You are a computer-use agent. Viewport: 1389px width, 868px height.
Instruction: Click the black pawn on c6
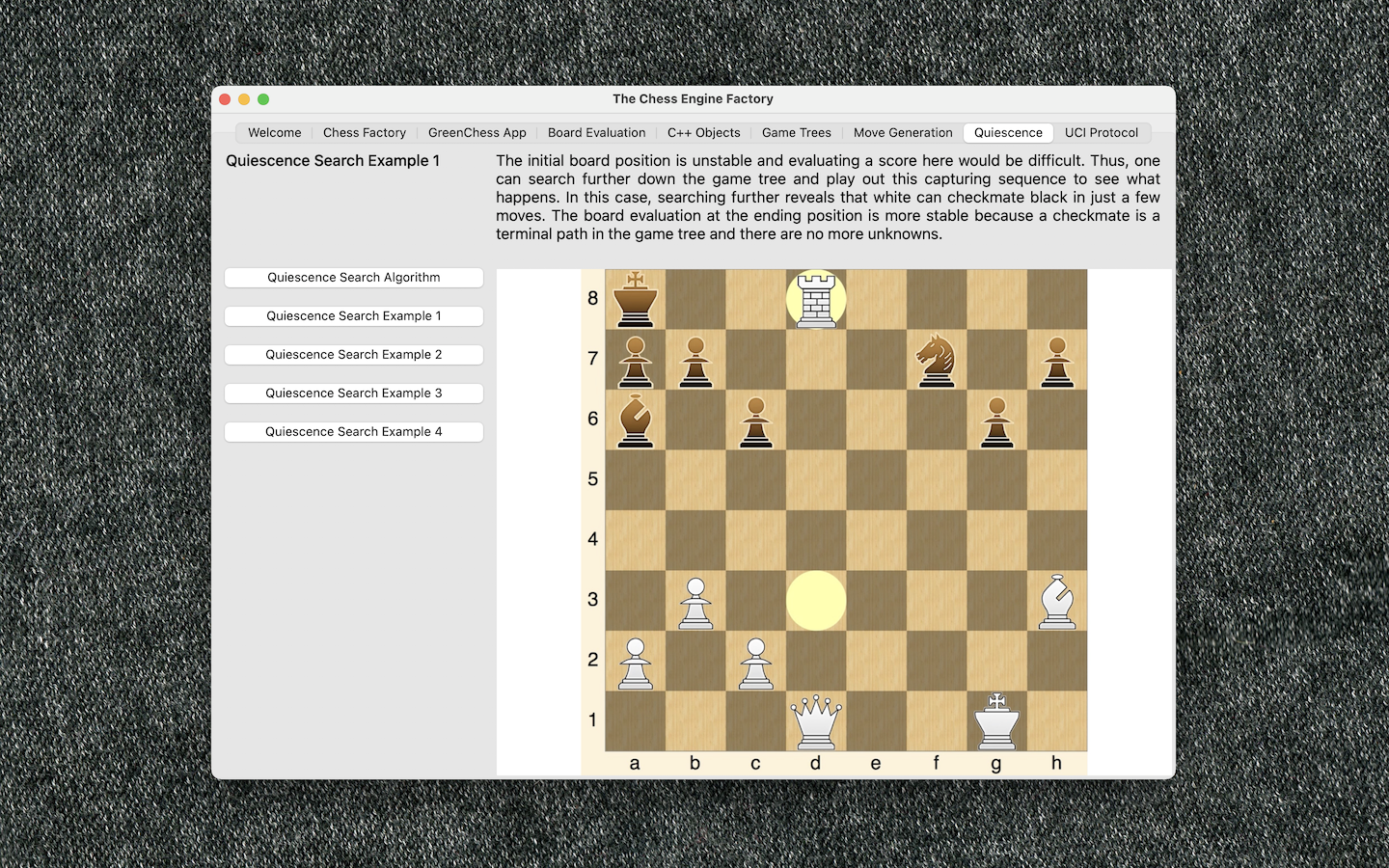(756, 420)
